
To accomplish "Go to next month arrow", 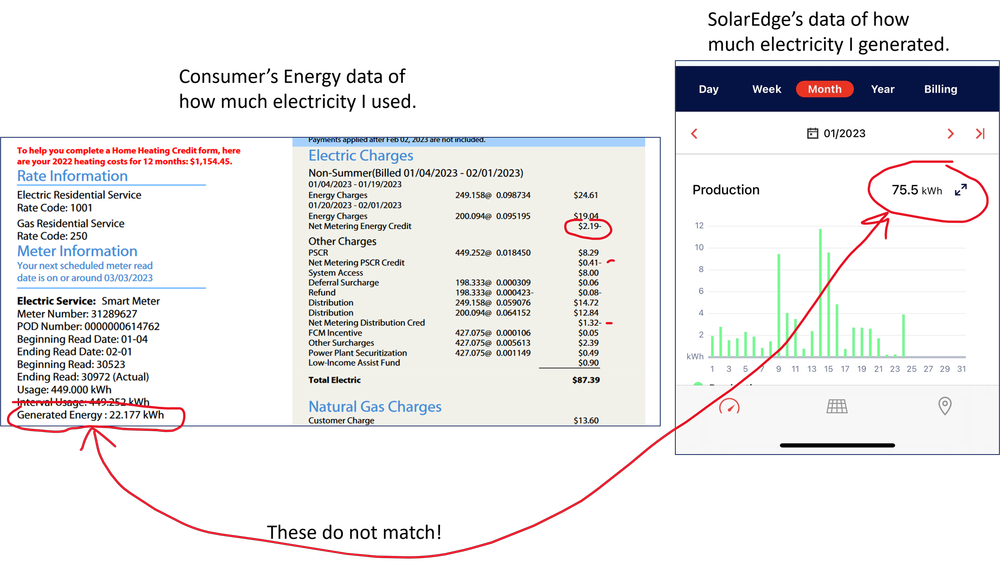I will coord(950,134).
